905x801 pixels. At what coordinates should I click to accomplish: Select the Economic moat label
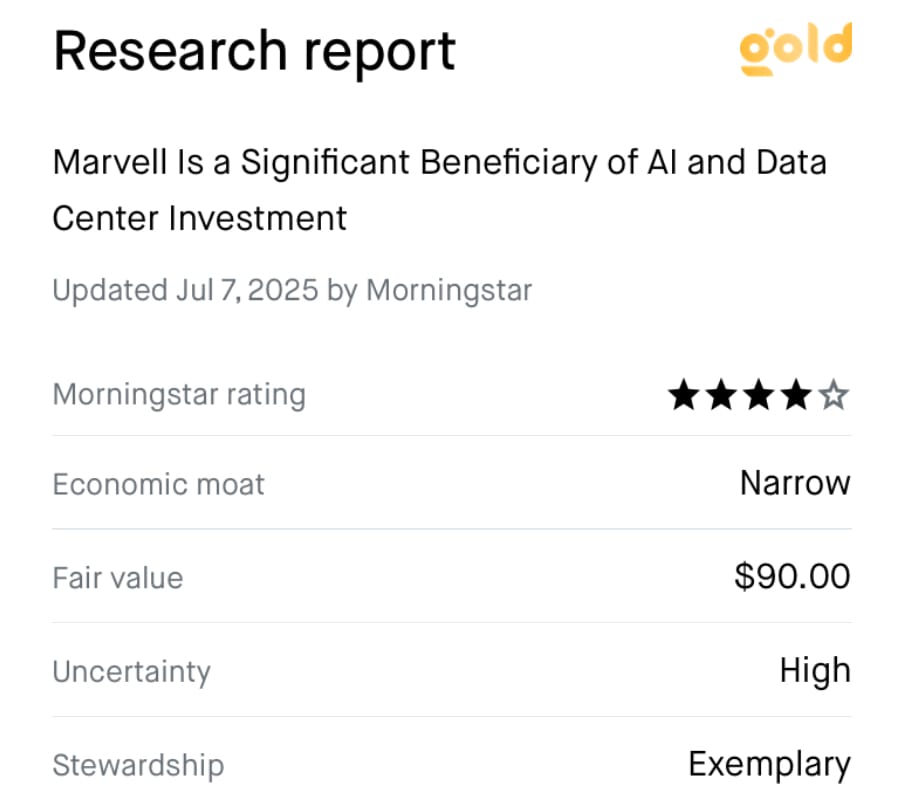click(158, 484)
